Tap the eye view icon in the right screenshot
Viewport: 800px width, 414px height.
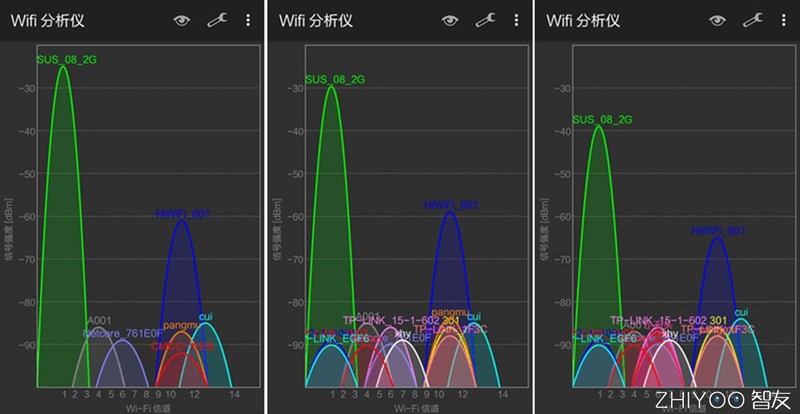coord(717,20)
